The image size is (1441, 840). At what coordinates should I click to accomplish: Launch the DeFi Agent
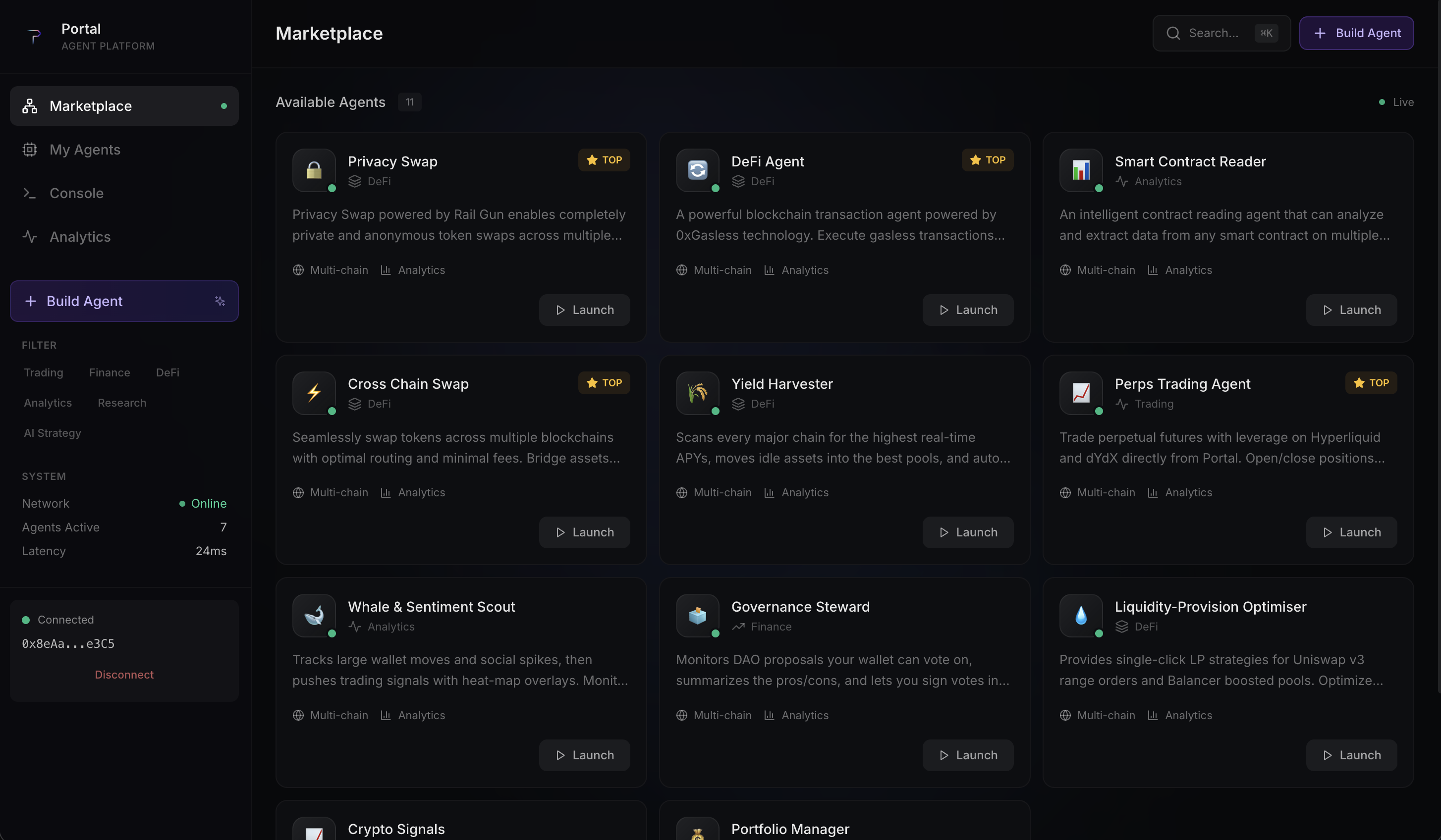[x=968, y=309]
